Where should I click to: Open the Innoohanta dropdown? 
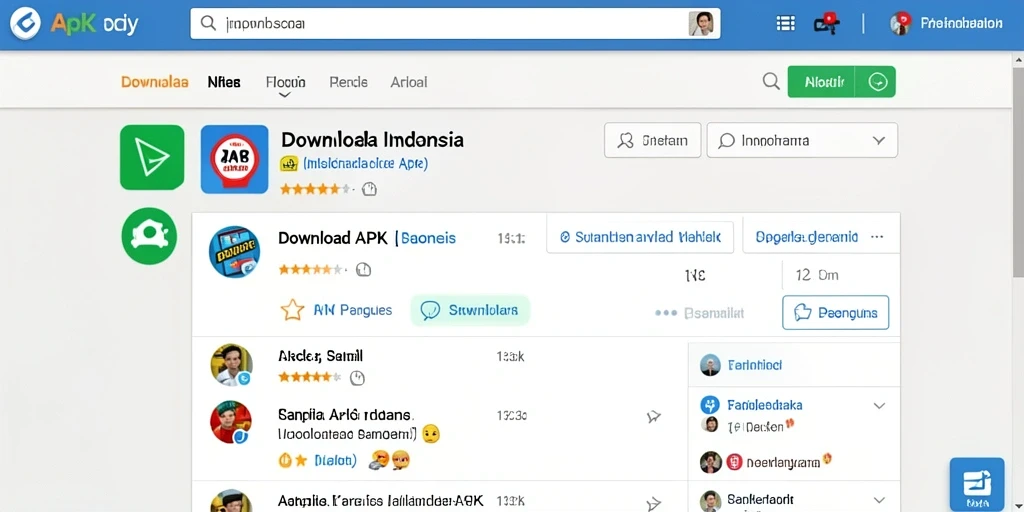802,140
